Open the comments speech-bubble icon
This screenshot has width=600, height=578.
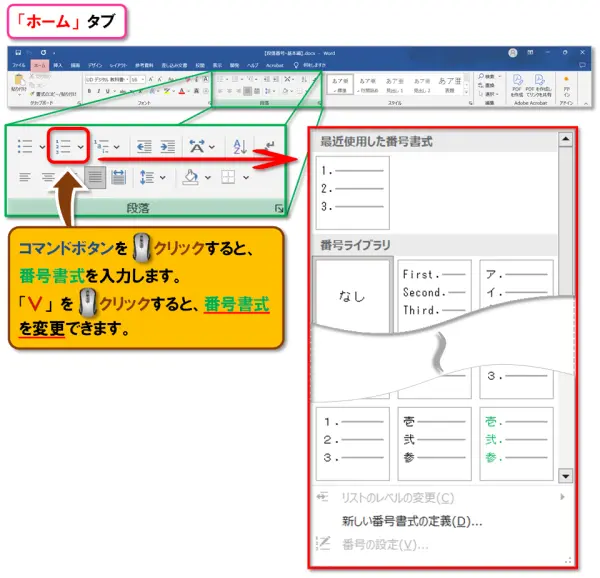[582, 65]
